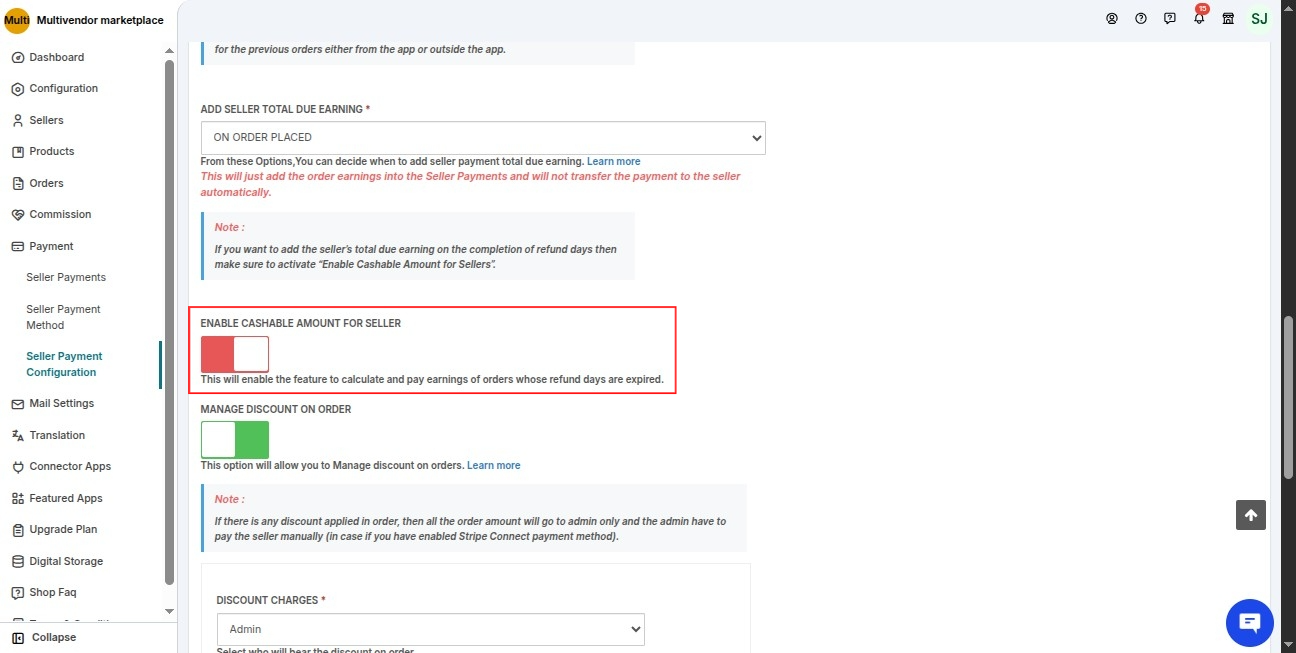This screenshot has height=653, width=1296.
Task: Open the live chat bubble bottom right
Action: coord(1249,622)
